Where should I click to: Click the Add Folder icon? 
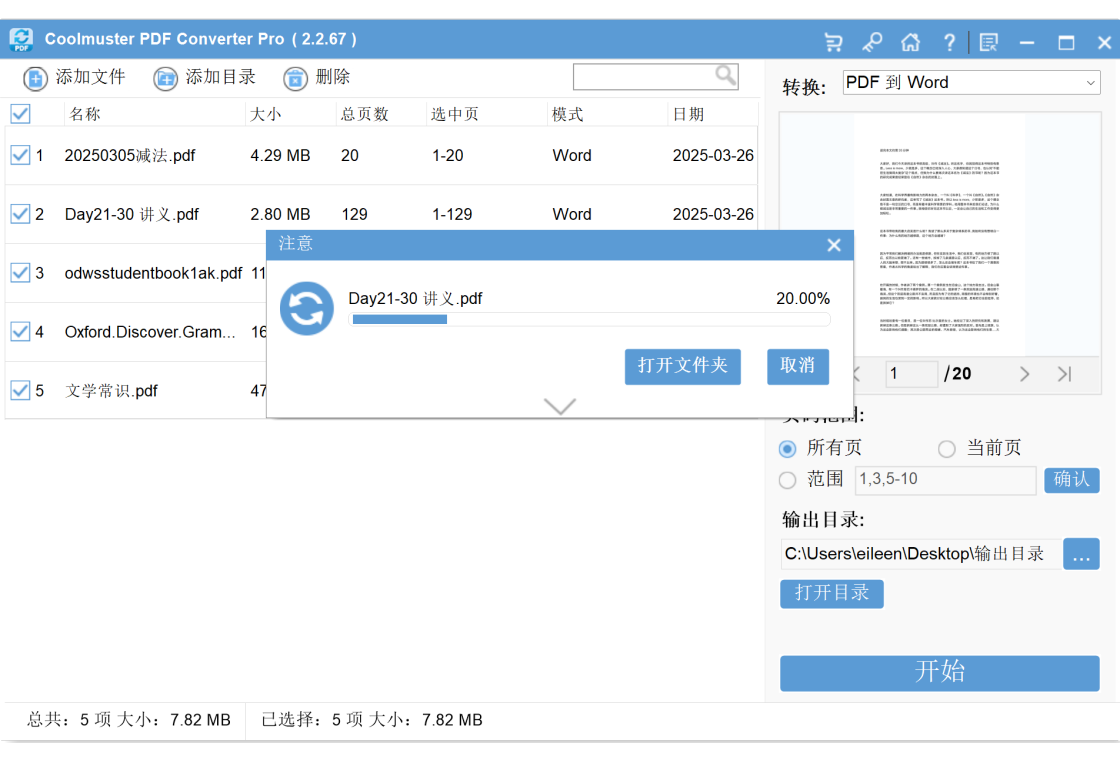[x=165, y=77]
